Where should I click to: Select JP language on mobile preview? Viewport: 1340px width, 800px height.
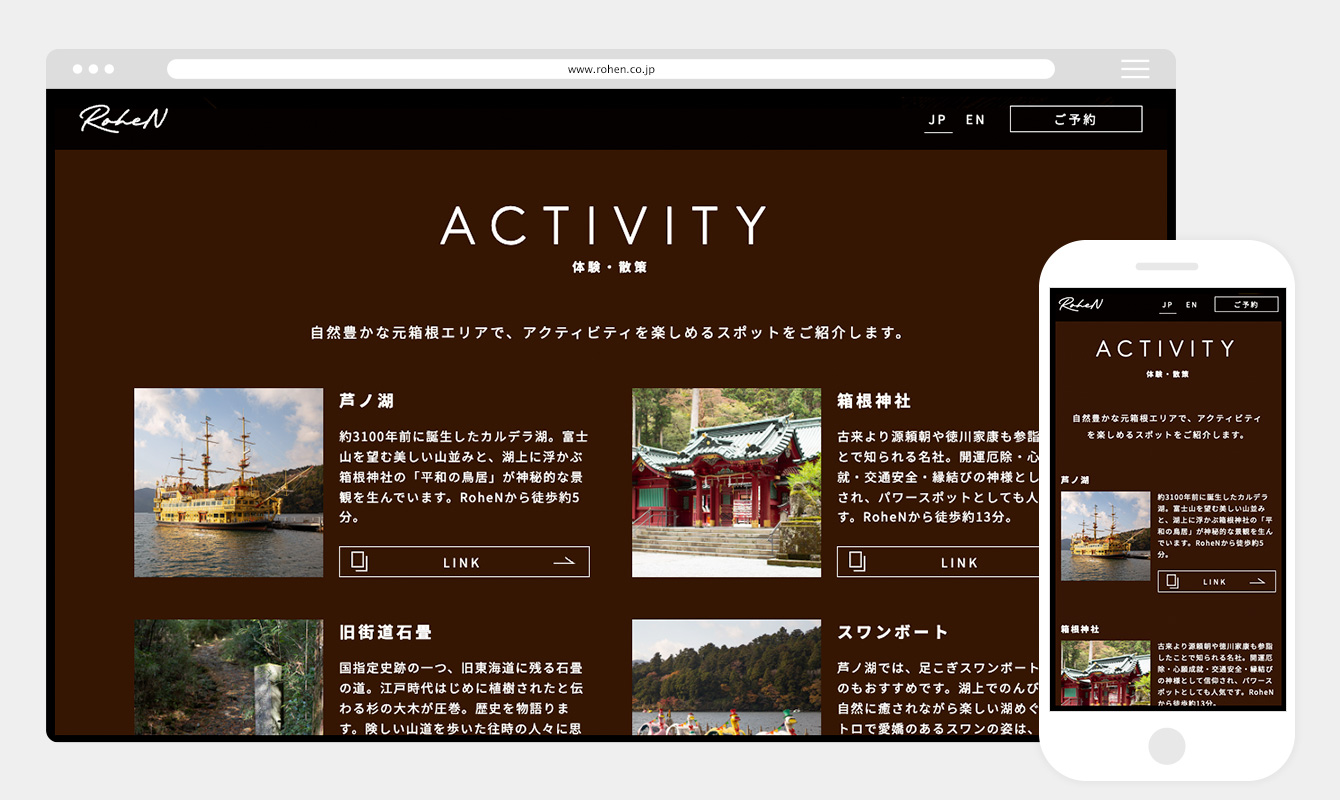point(1167,305)
